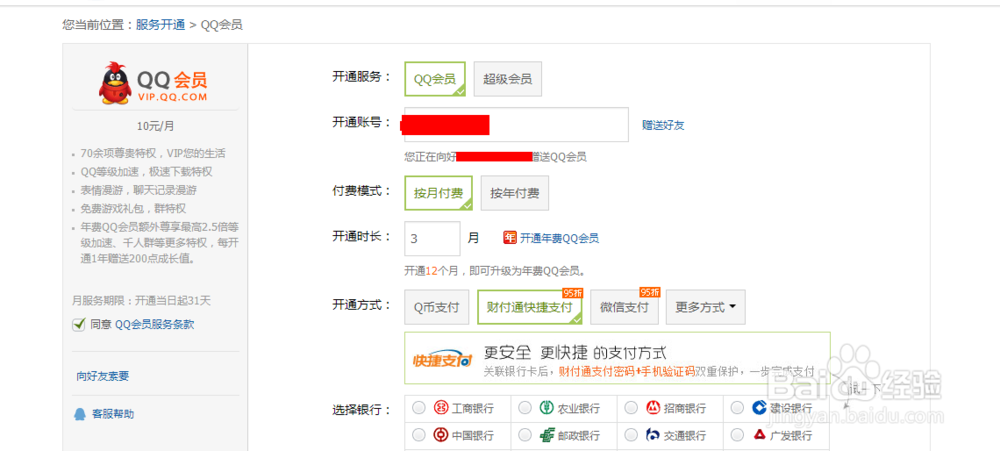Toggle the 同意 QQ会员服务条款 checkbox

(x=78, y=325)
